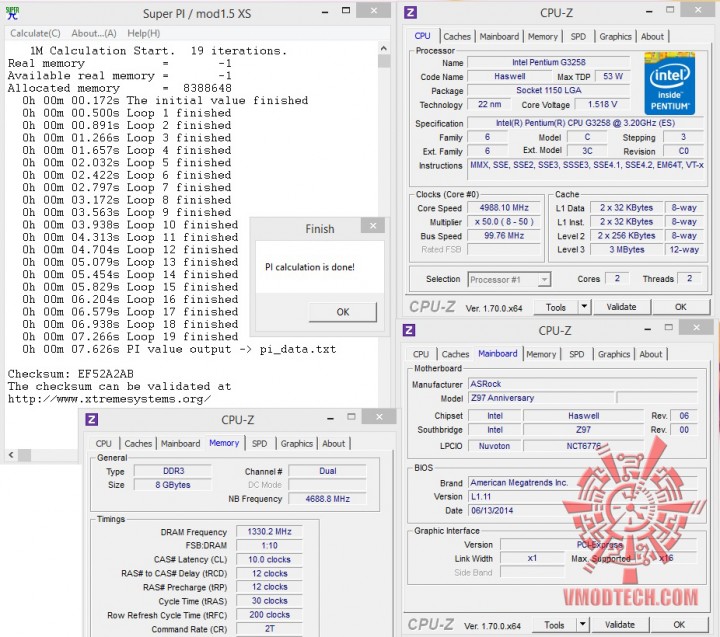
Task: Click the Intel Pentium logo badge
Action: tap(669, 83)
